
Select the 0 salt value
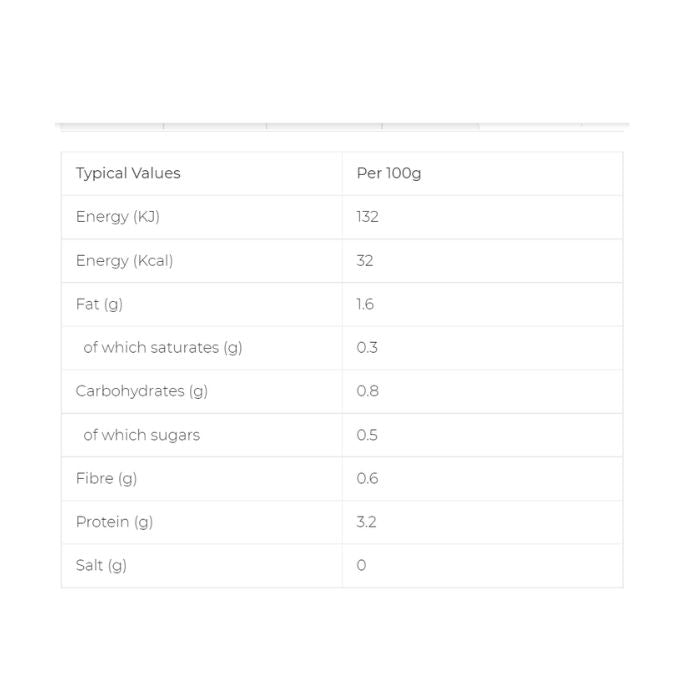361,565
